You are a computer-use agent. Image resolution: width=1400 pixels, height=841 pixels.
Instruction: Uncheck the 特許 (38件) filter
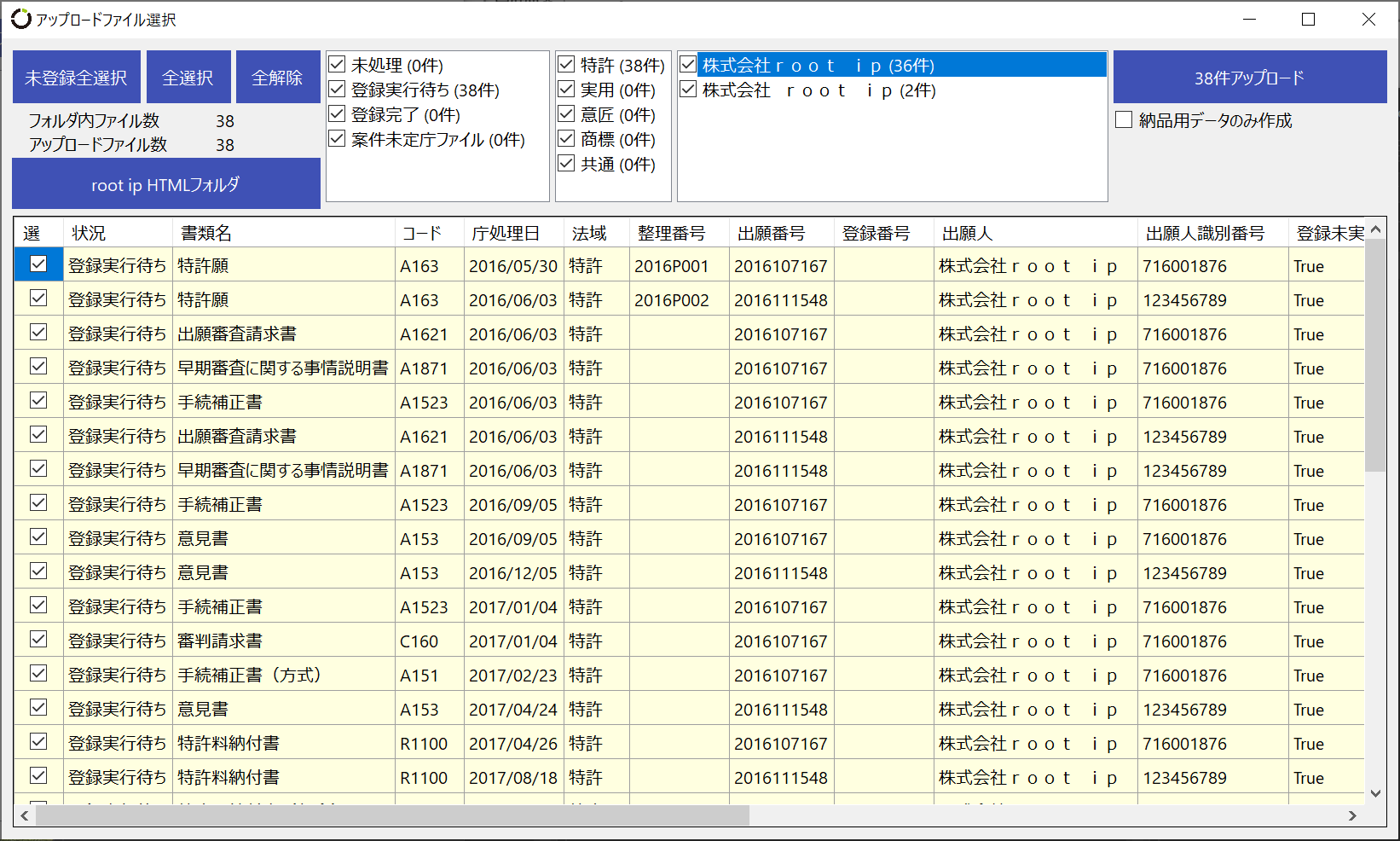(566, 65)
